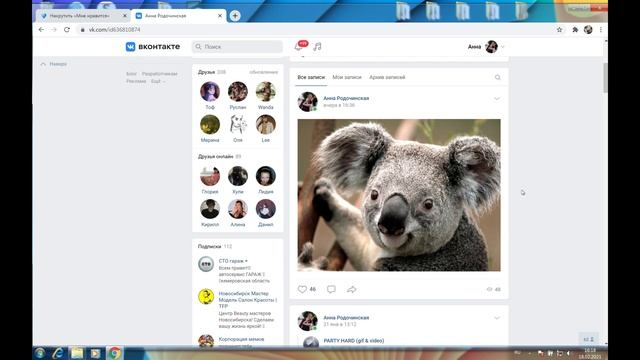The height and width of the screenshot is (360, 640).
Task: Click the browser forward arrow
Action: [x=54, y=29]
